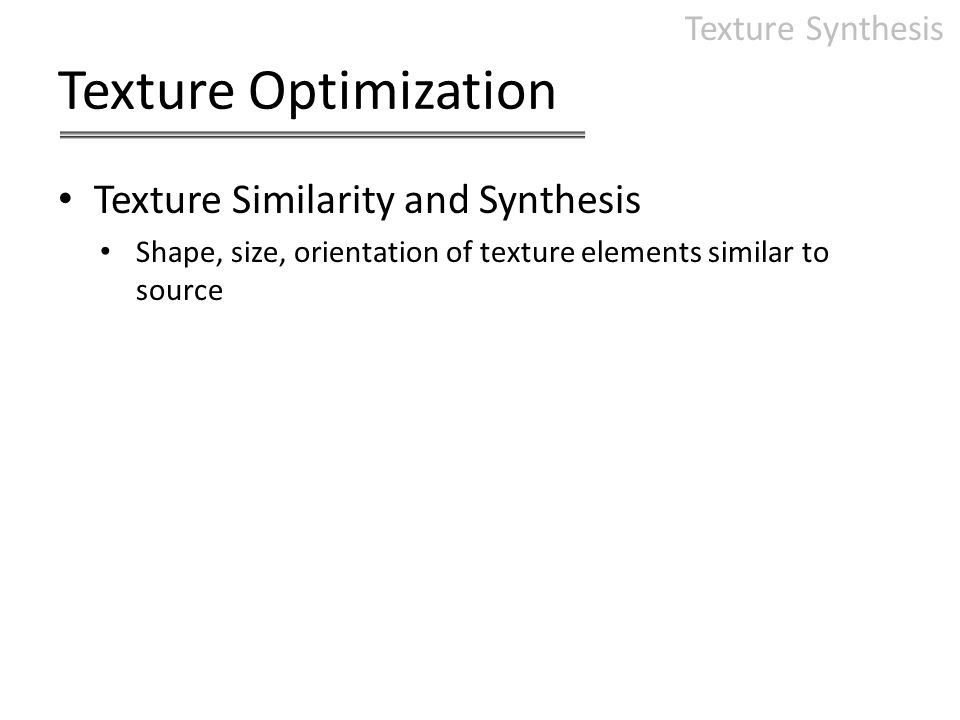The image size is (960, 720).
Task: Select the gray "Texture Synthesis" header text
Action: click(x=814, y=29)
